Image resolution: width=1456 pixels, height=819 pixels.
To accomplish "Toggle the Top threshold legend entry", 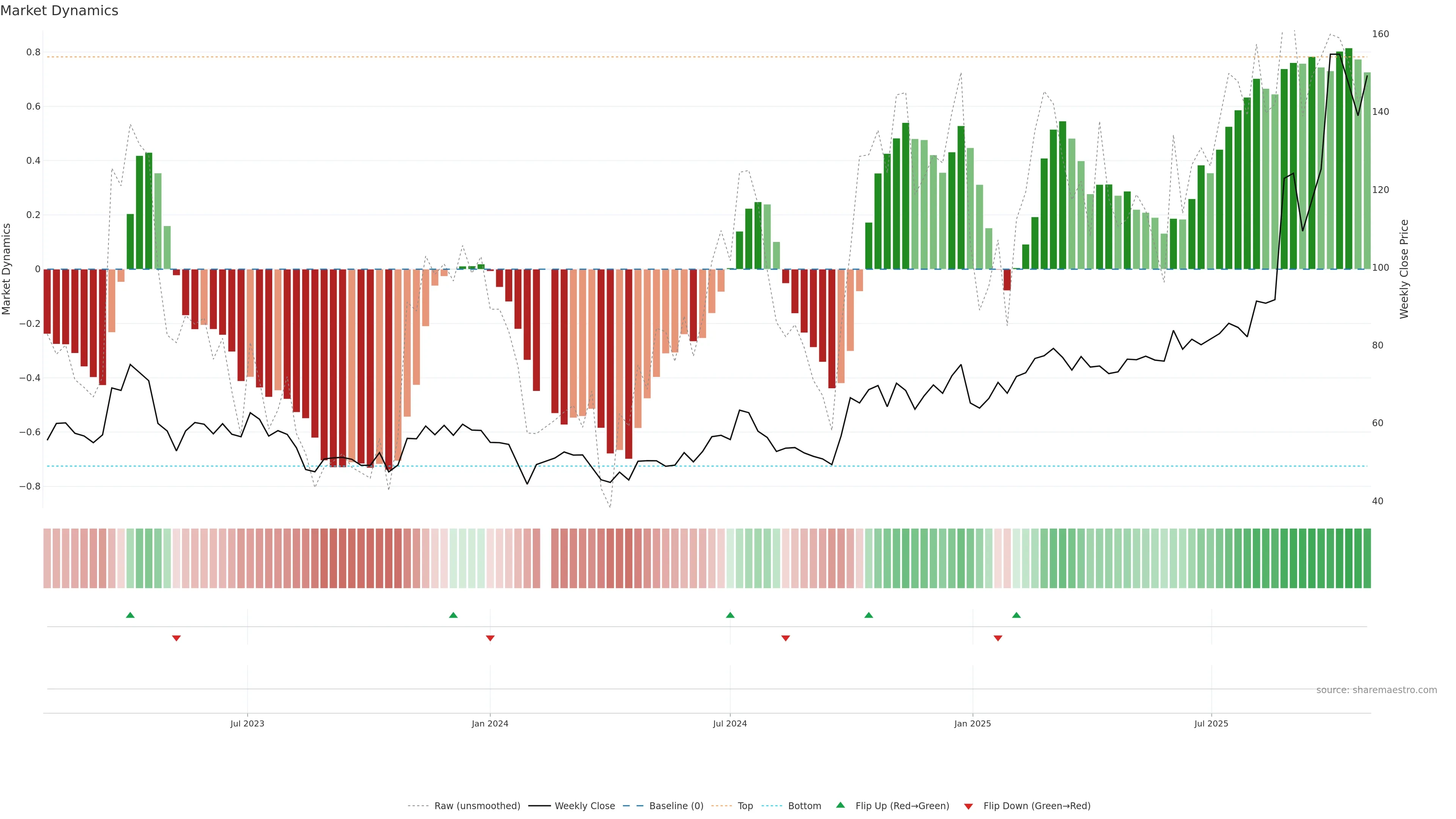I will pos(745,805).
